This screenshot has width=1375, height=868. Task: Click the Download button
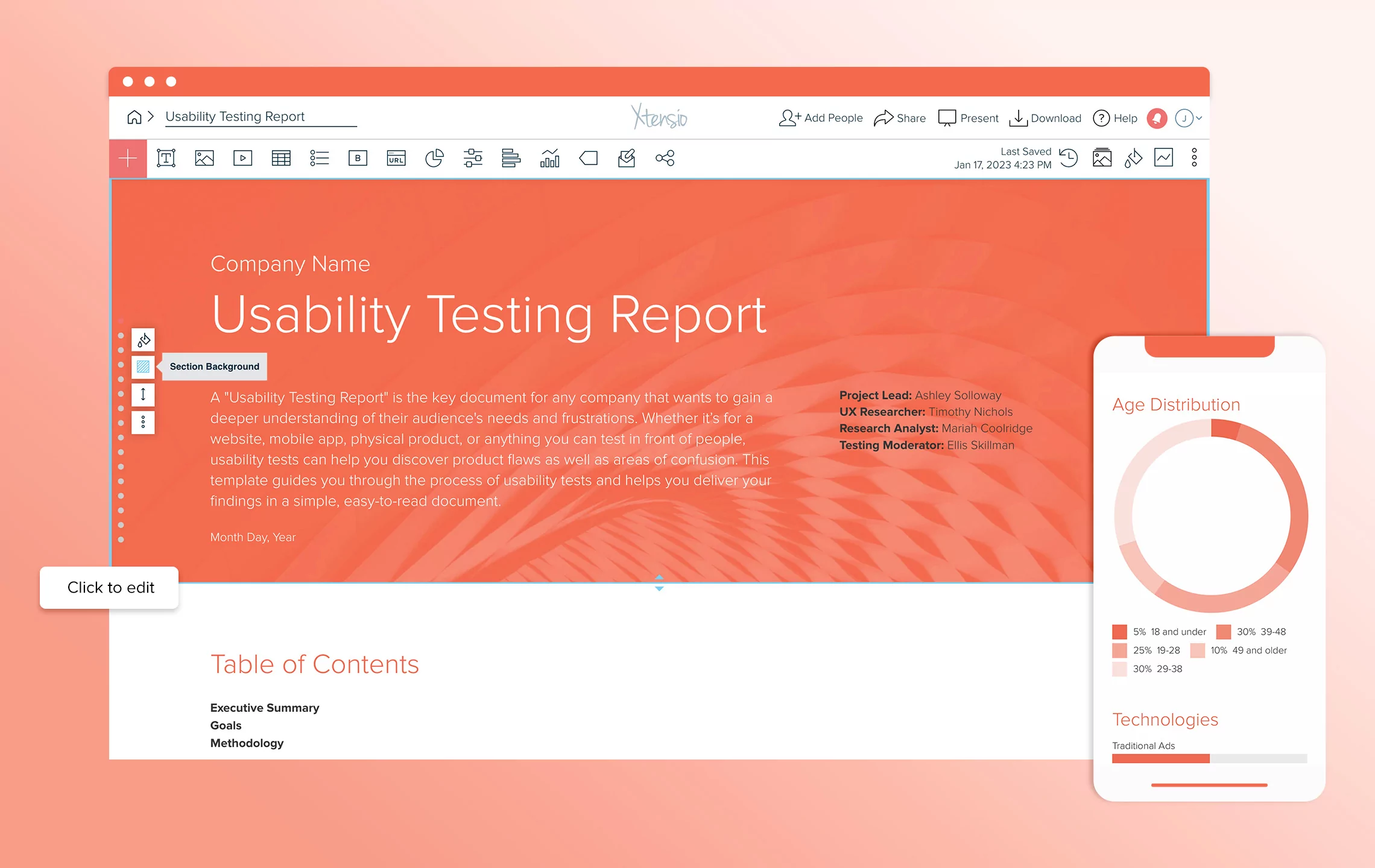1045,118
